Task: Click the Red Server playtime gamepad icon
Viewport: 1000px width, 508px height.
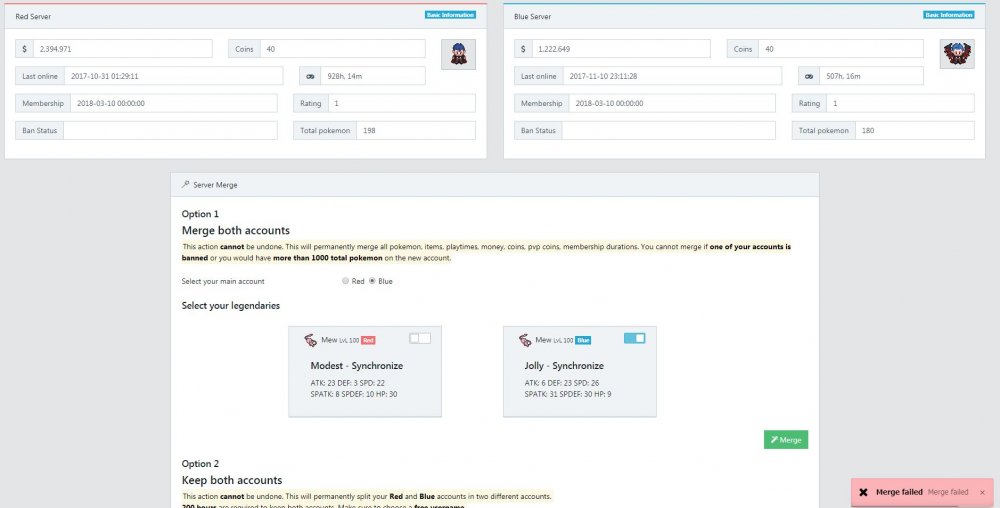Action: (310, 76)
